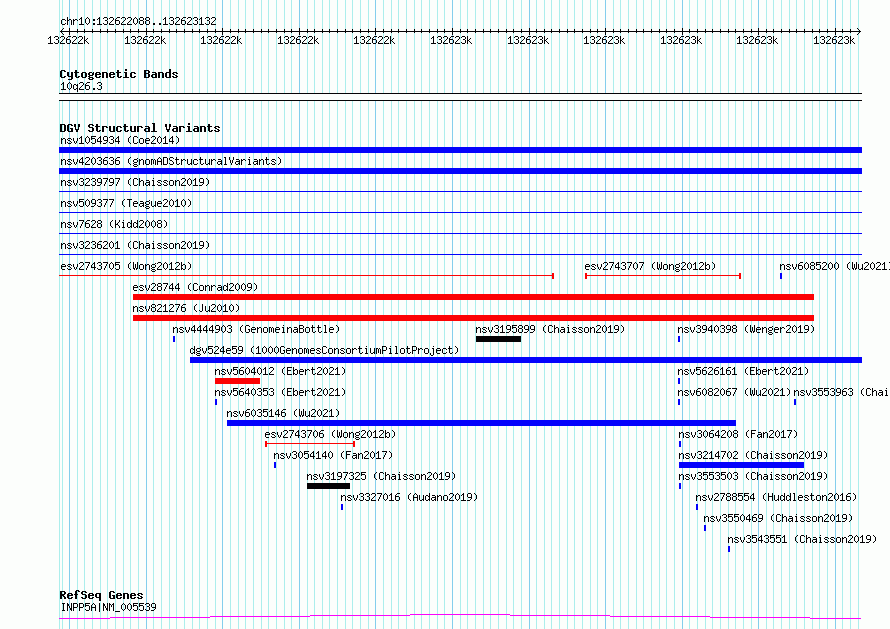
Task: Click the chr10:132622088..132623132 coordinate text
Action: tap(138, 22)
